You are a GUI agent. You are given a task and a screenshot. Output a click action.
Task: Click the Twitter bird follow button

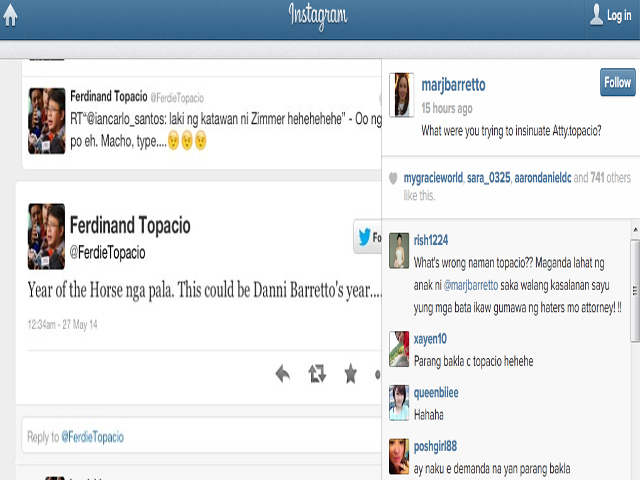pos(368,237)
